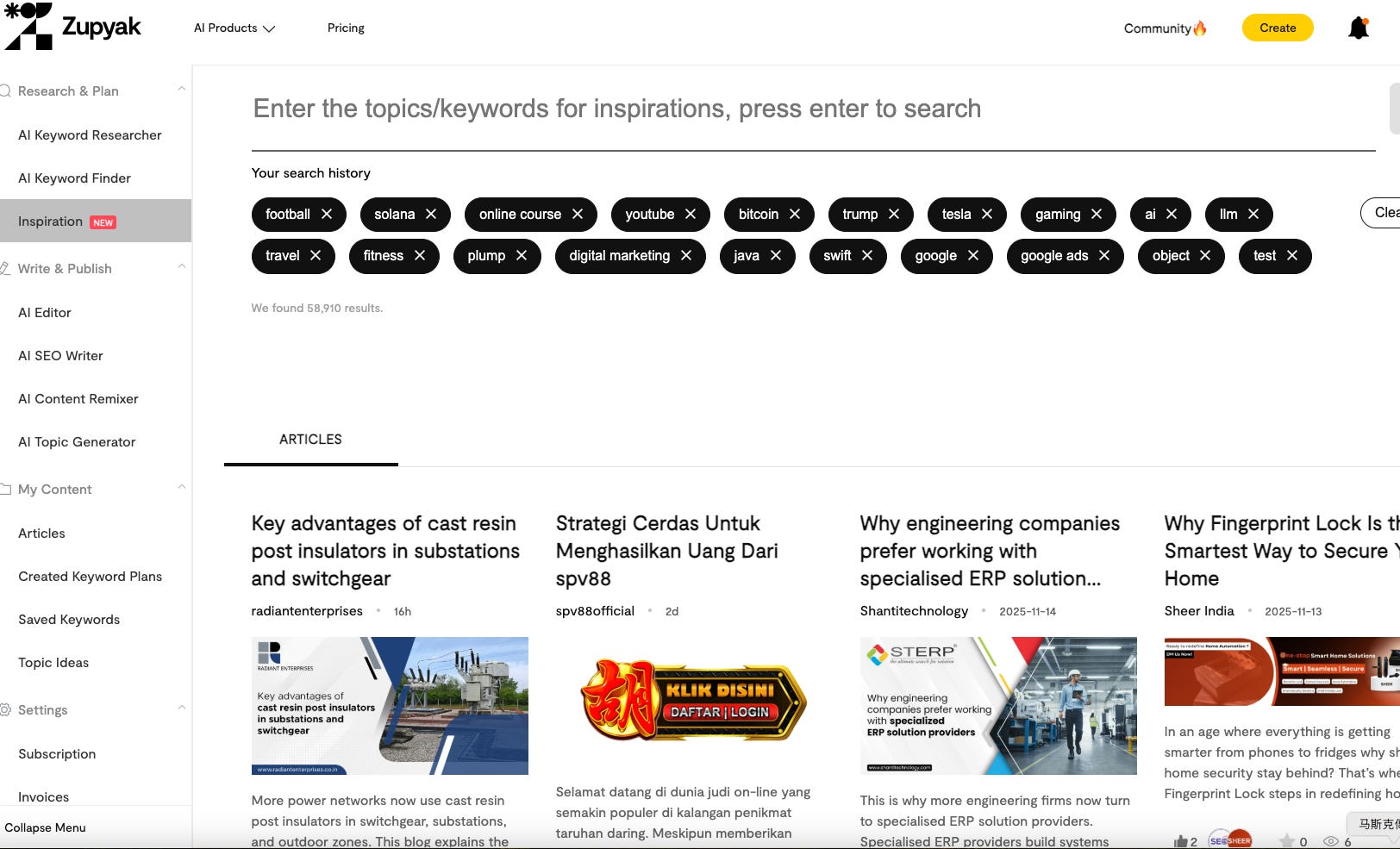Remove the football search chip

click(327, 214)
